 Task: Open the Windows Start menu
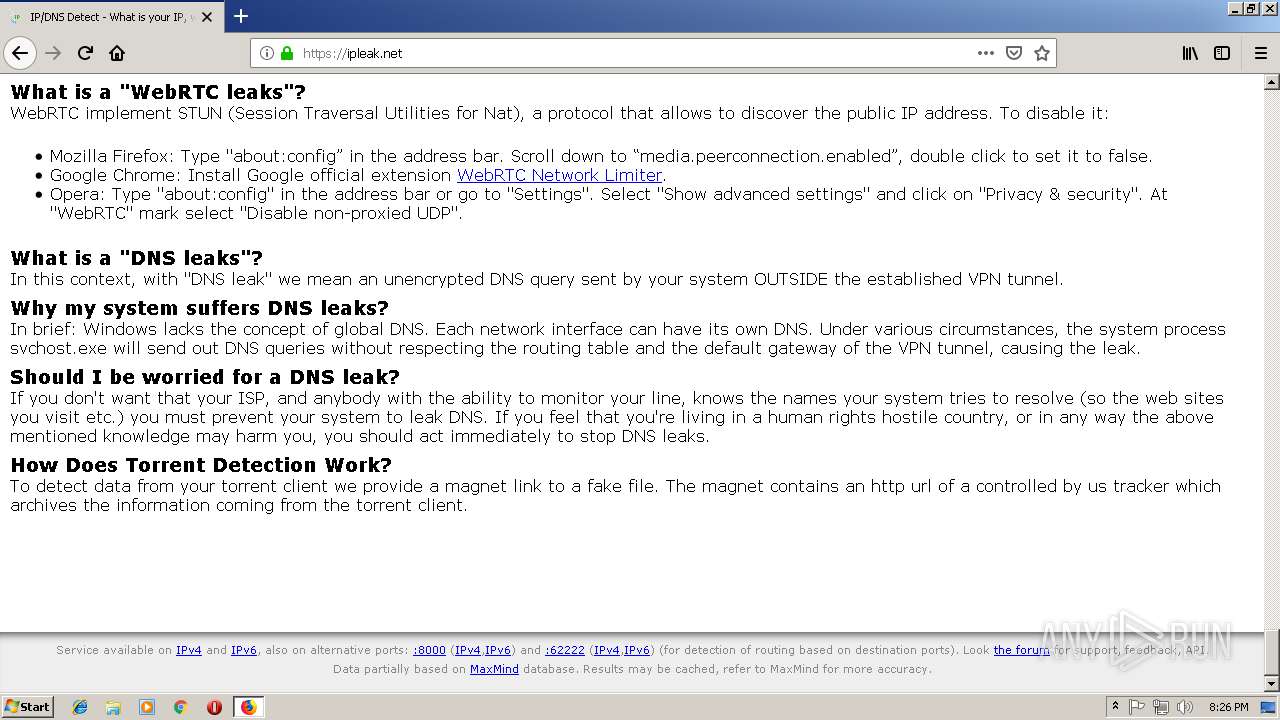28,706
